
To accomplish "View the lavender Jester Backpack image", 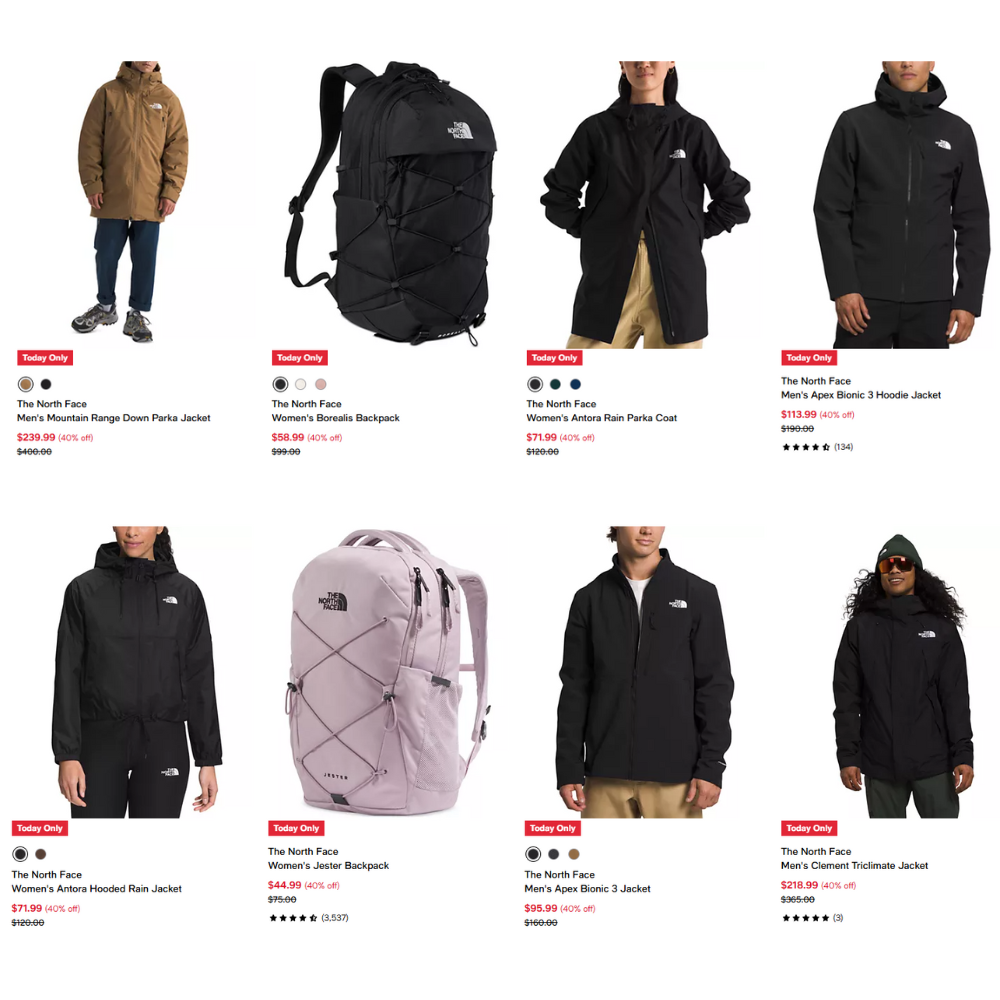I will [x=386, y=672].
